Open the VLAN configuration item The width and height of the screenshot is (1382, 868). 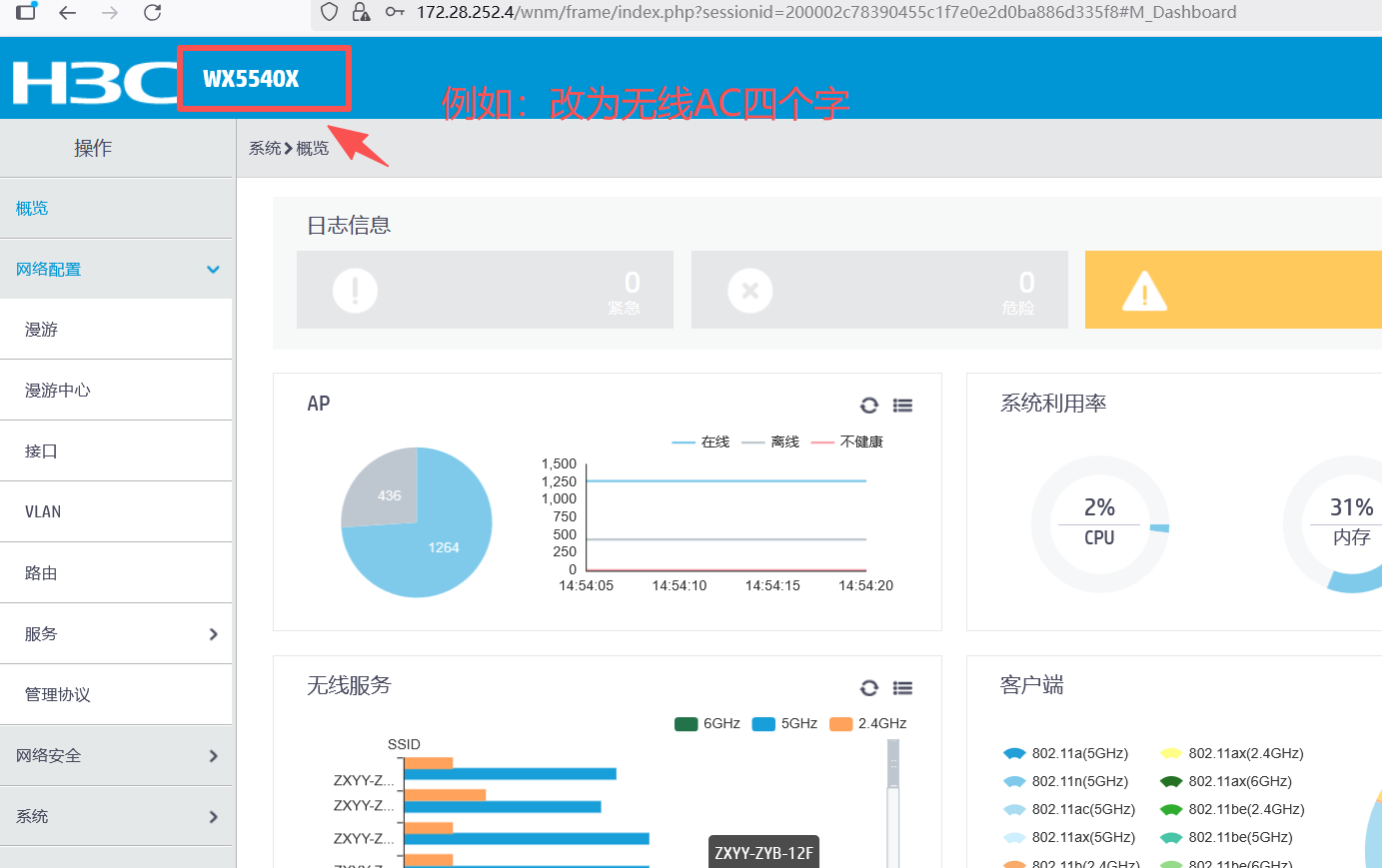pyautogui.click(x=116, y=512)
